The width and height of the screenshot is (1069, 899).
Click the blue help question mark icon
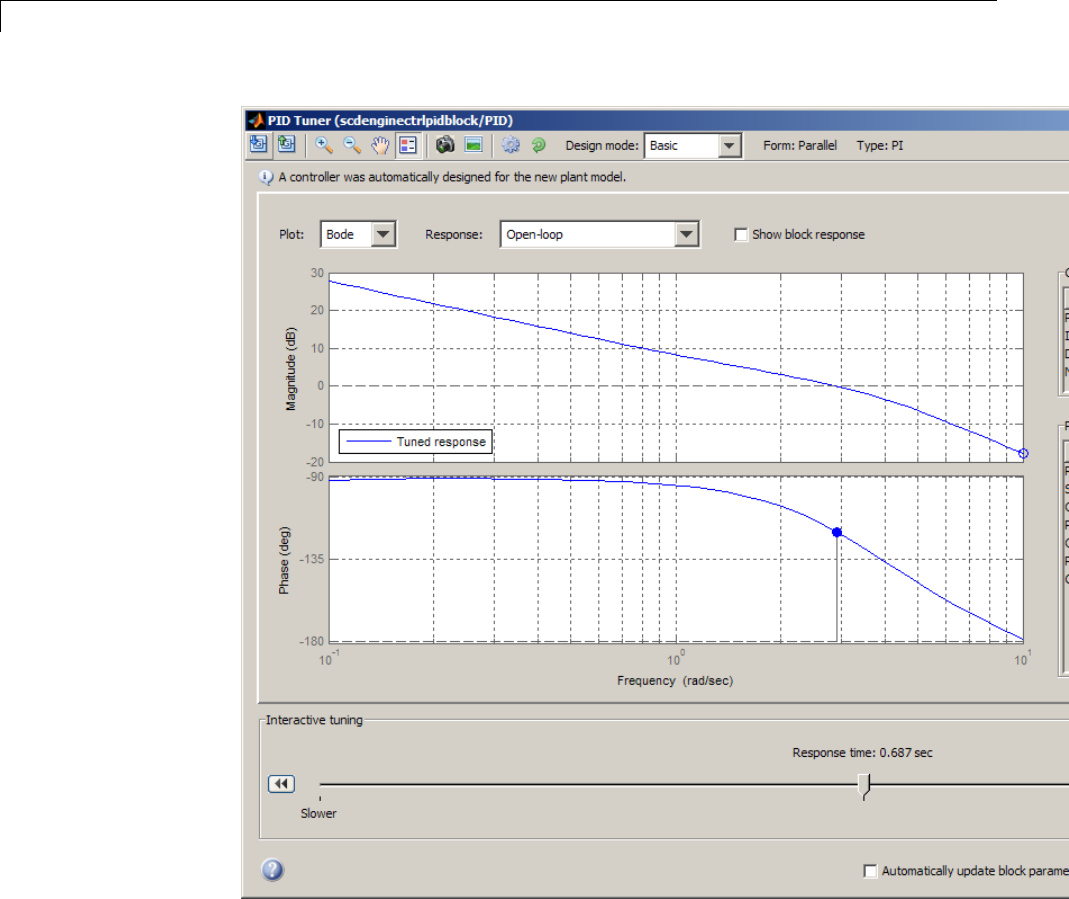coord(272,870)
